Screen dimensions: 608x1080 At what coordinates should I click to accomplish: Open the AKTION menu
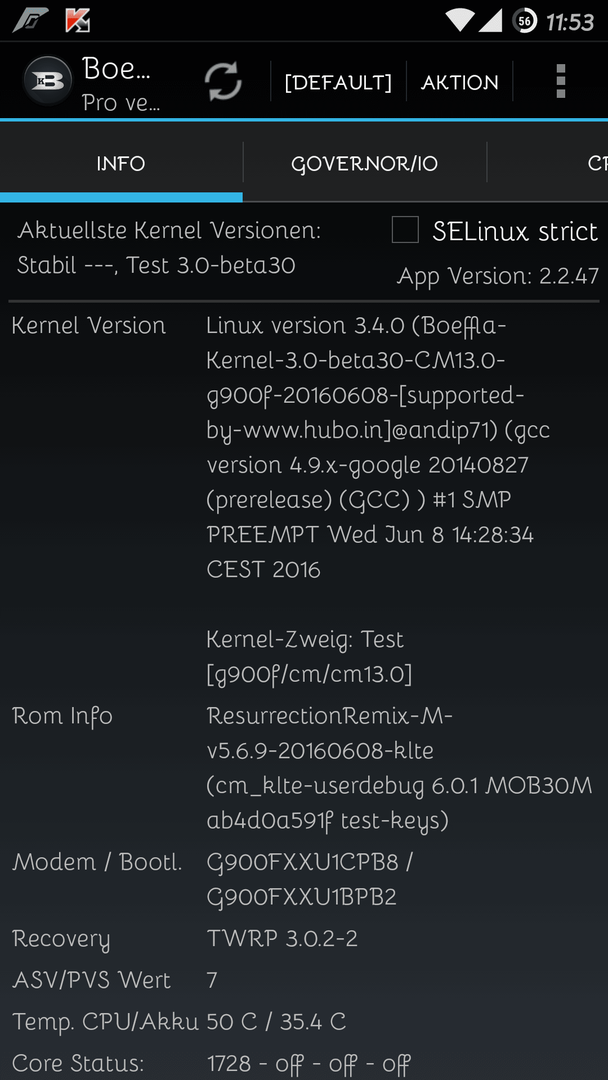tap(459, 83)
